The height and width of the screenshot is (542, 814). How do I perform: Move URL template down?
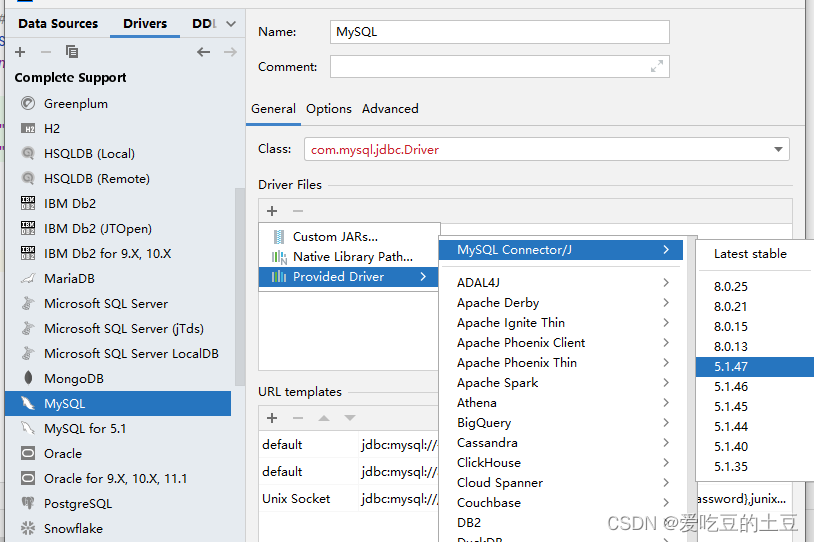(x=350, y=418)
